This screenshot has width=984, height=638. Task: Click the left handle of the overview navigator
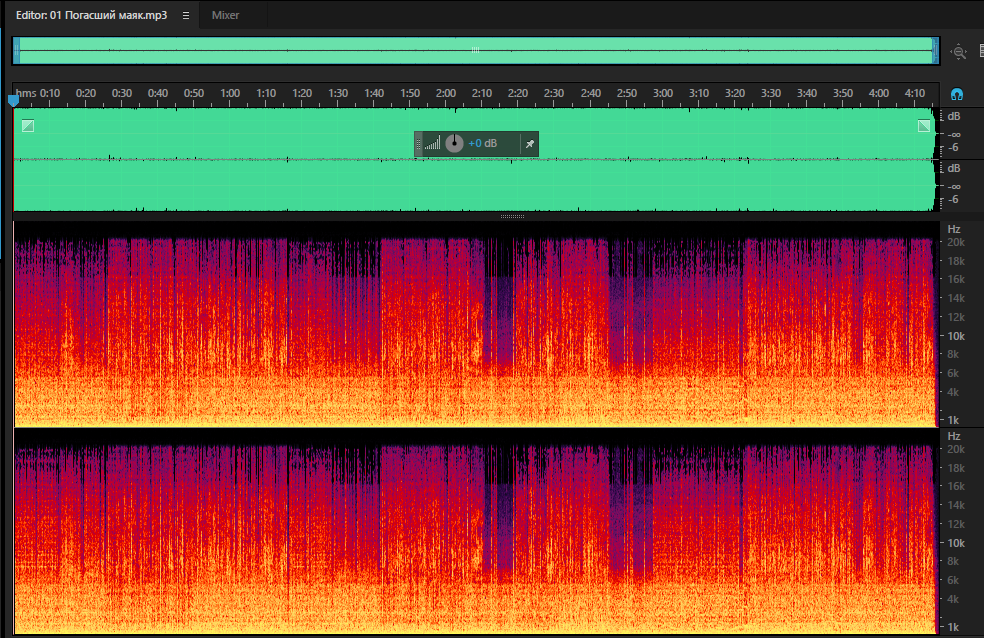[x=17, y=50]
